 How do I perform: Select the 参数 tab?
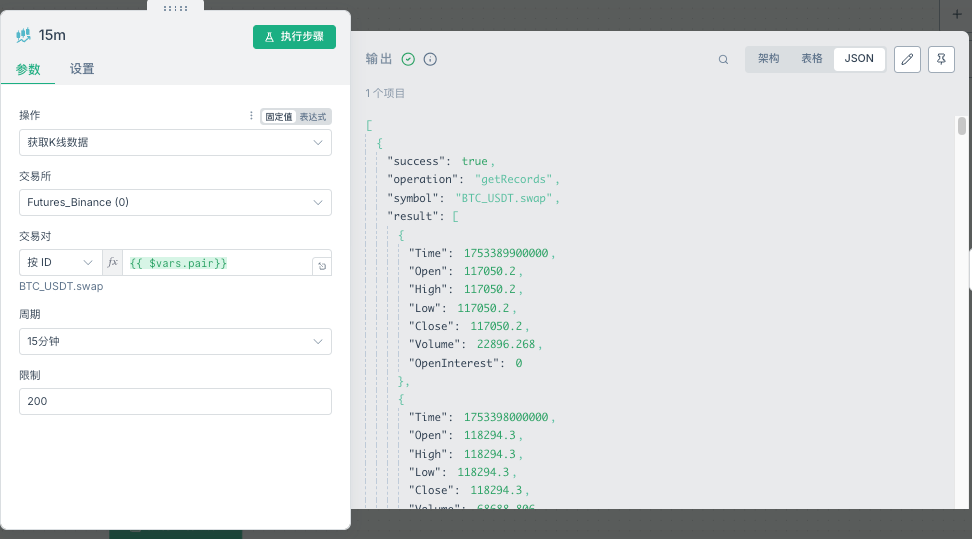tap(28, 69)
